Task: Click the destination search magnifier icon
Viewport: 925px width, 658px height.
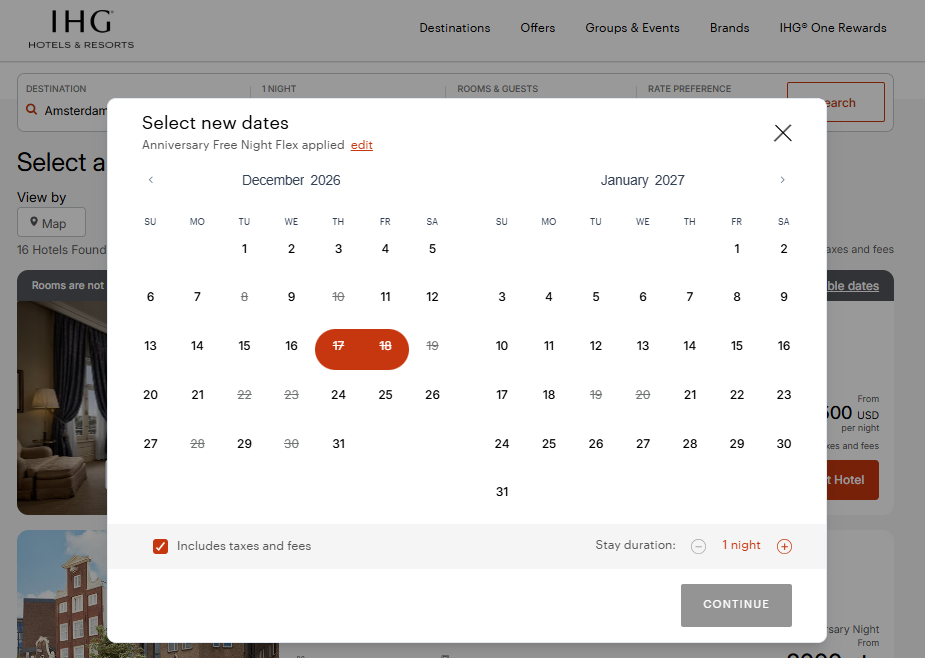Action: [32, 110]
